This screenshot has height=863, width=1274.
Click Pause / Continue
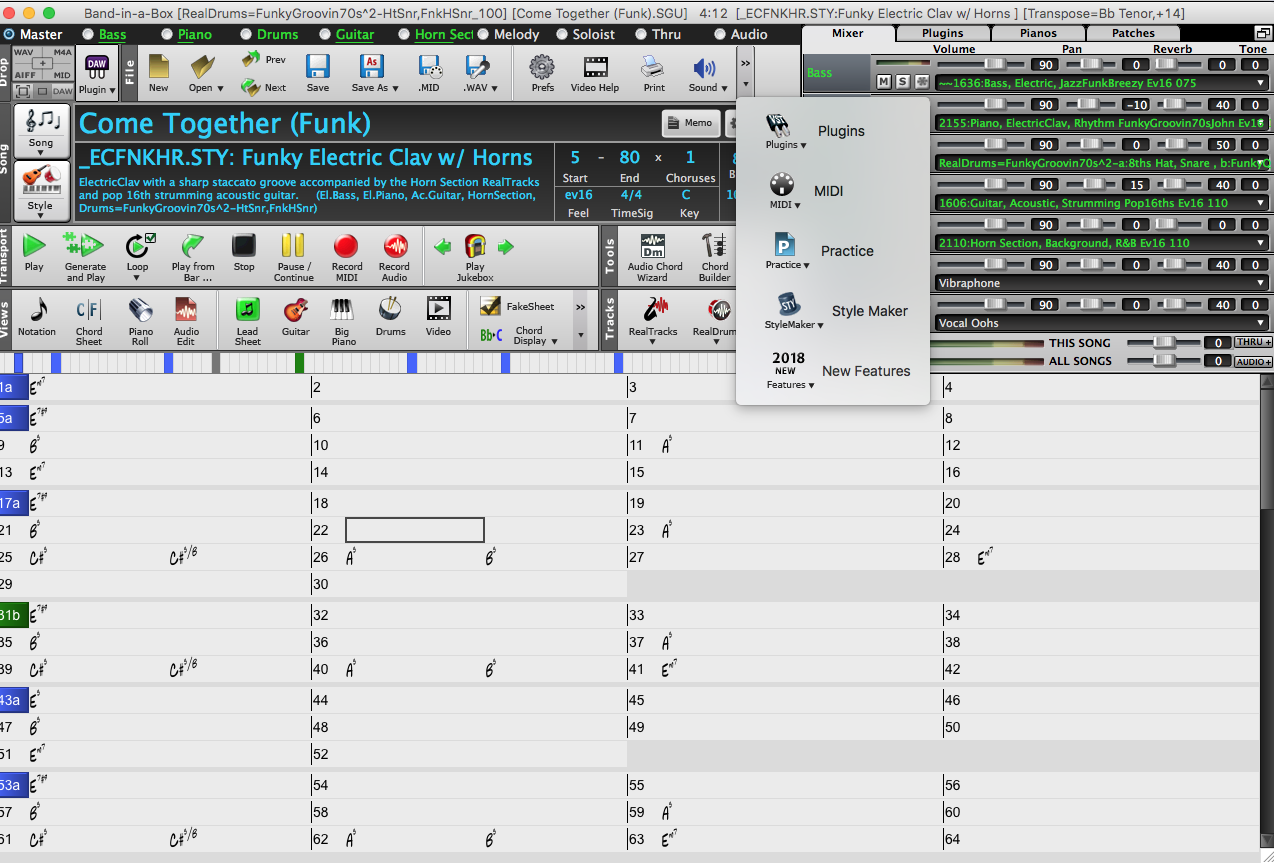[294, 257]
